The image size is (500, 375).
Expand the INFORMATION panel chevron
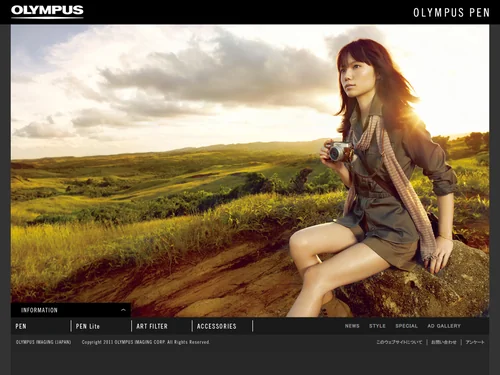[123, 310]
